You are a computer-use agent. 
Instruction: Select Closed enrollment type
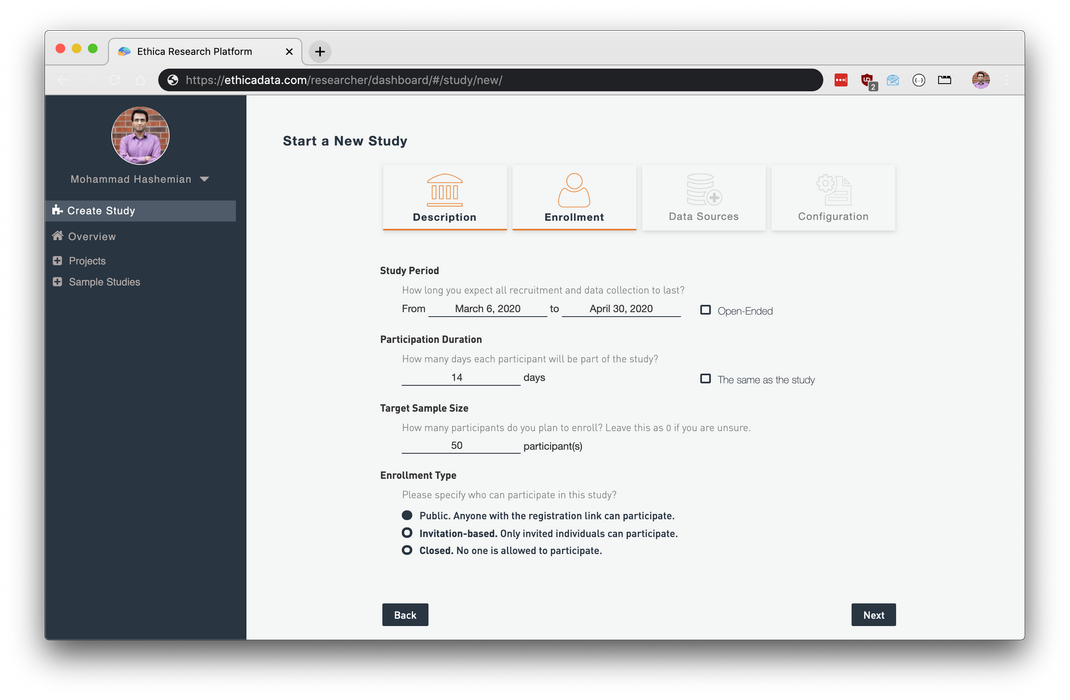(407, 550)
